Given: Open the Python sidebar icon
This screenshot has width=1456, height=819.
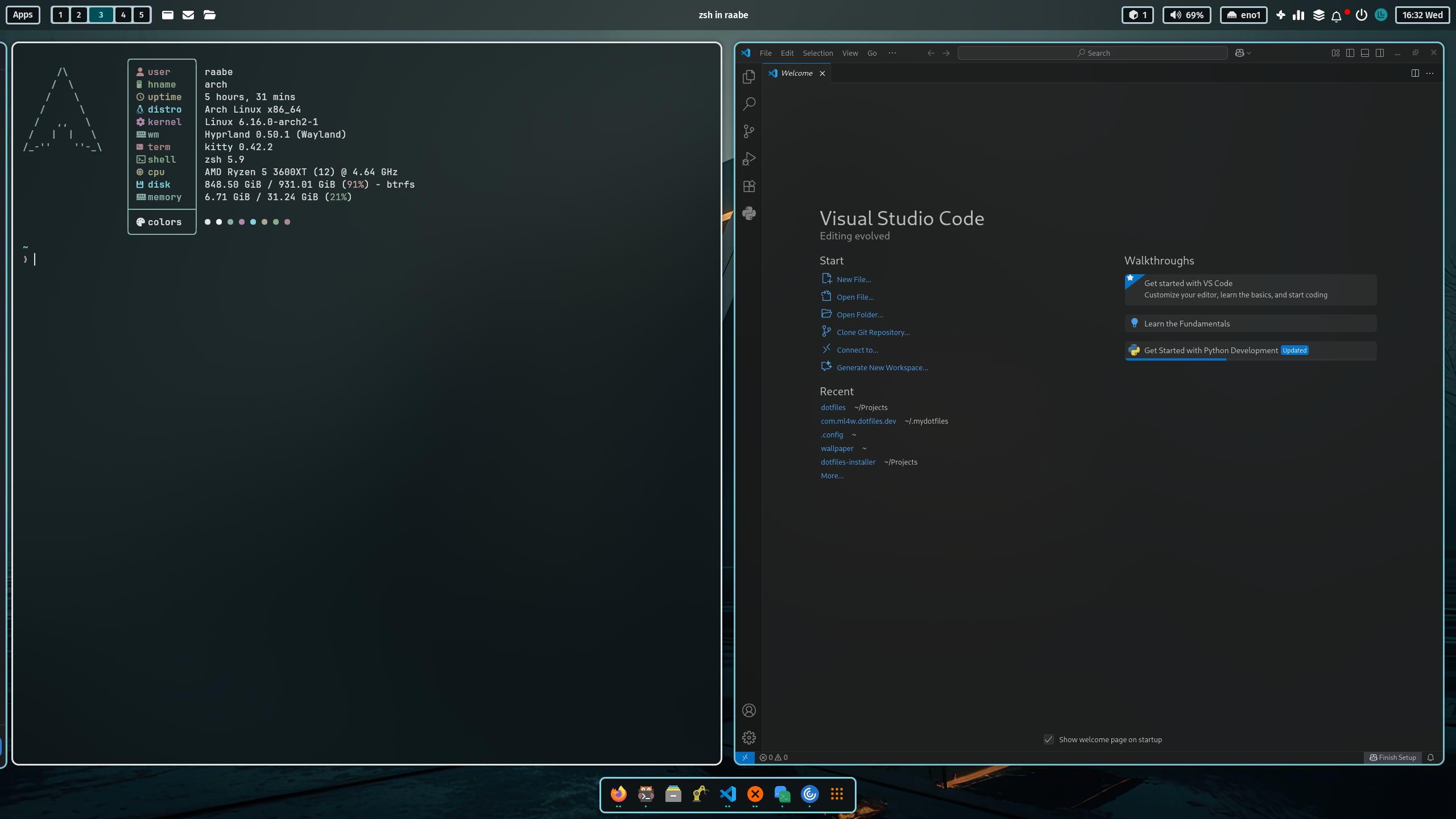Looking at the screenshot, I should [x=749, y=213].
